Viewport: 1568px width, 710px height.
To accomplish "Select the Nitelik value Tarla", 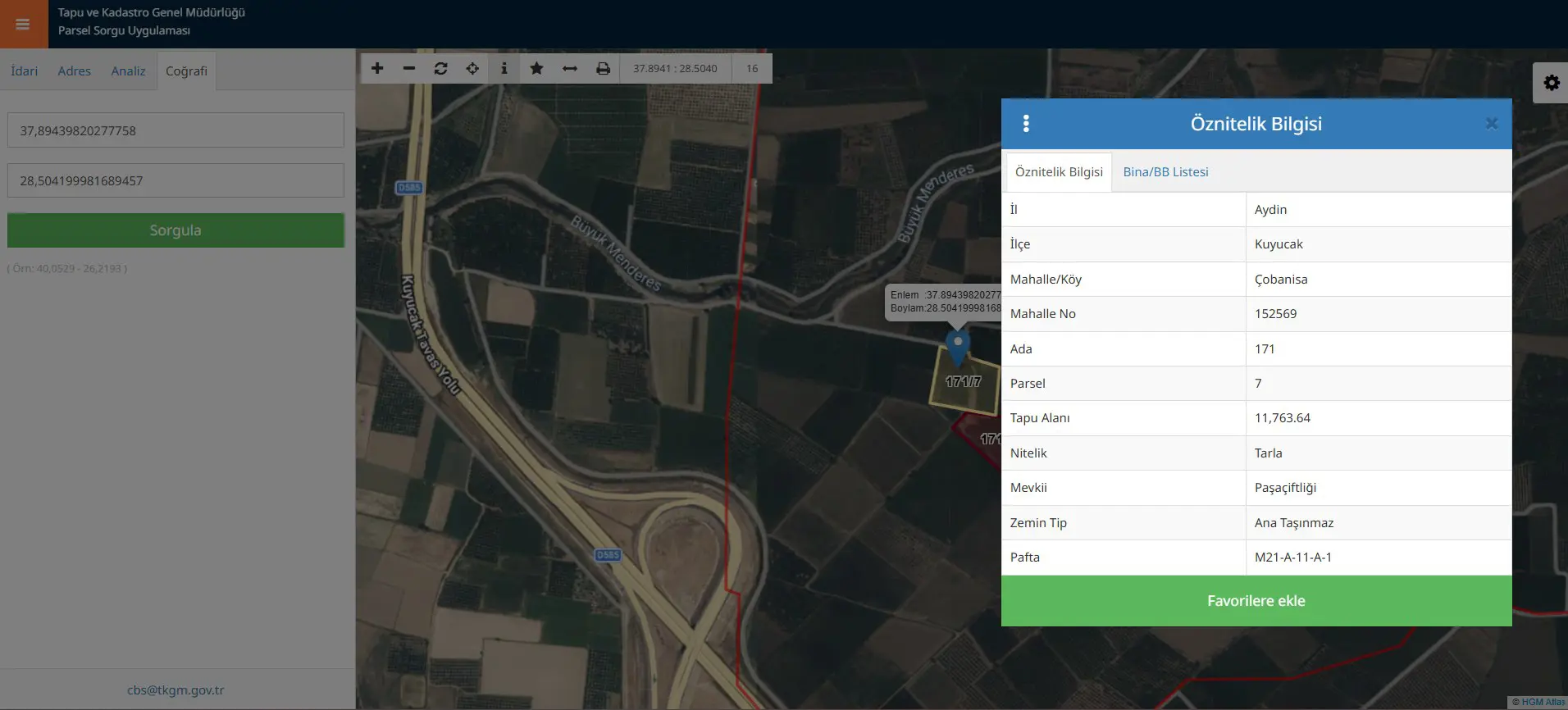I will [1379, 453].
